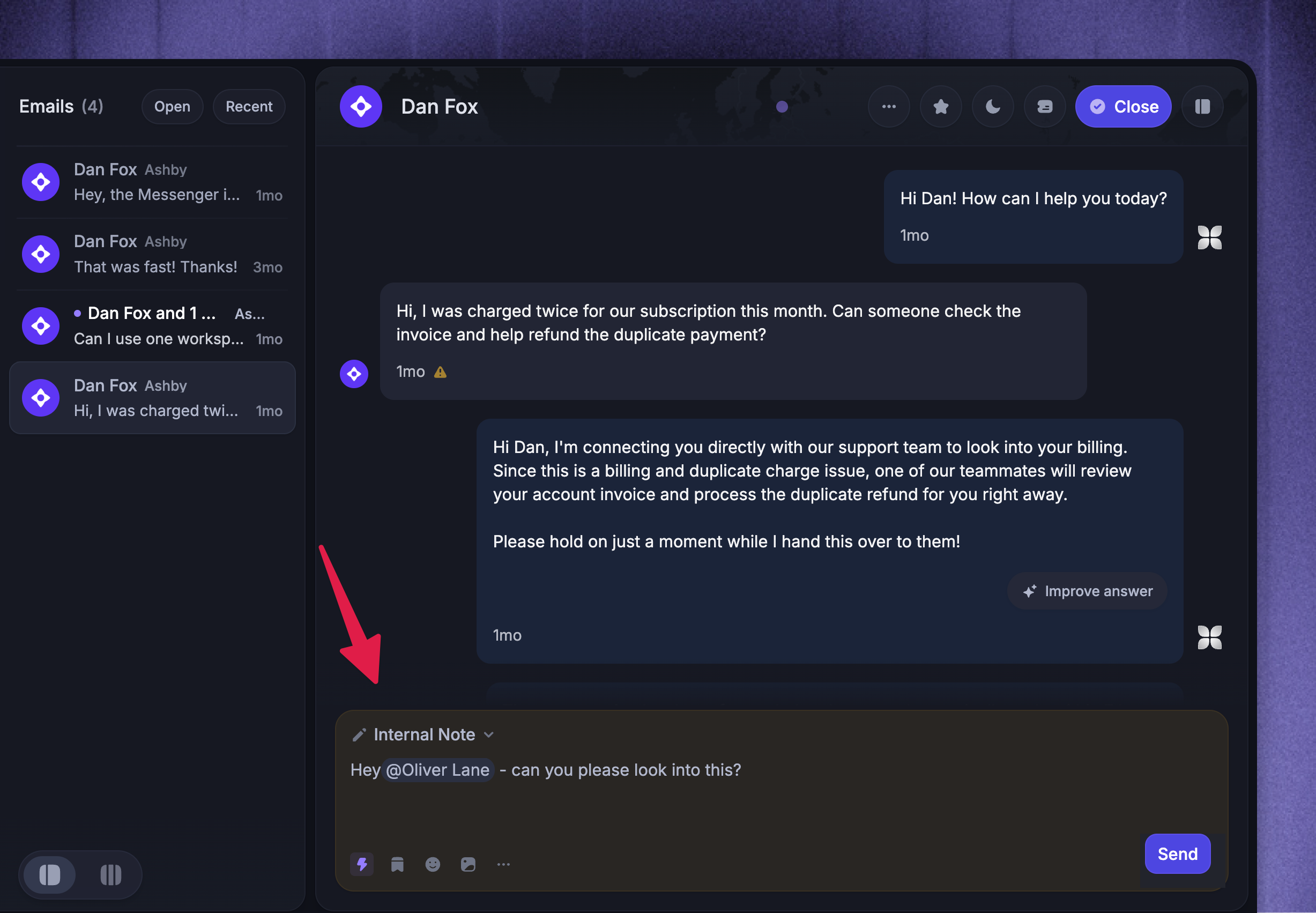This screenshot has height=913, width=1316.
Task: Switch to multi-column layout view
Action: pyautogui.click(x=110, y=875)
